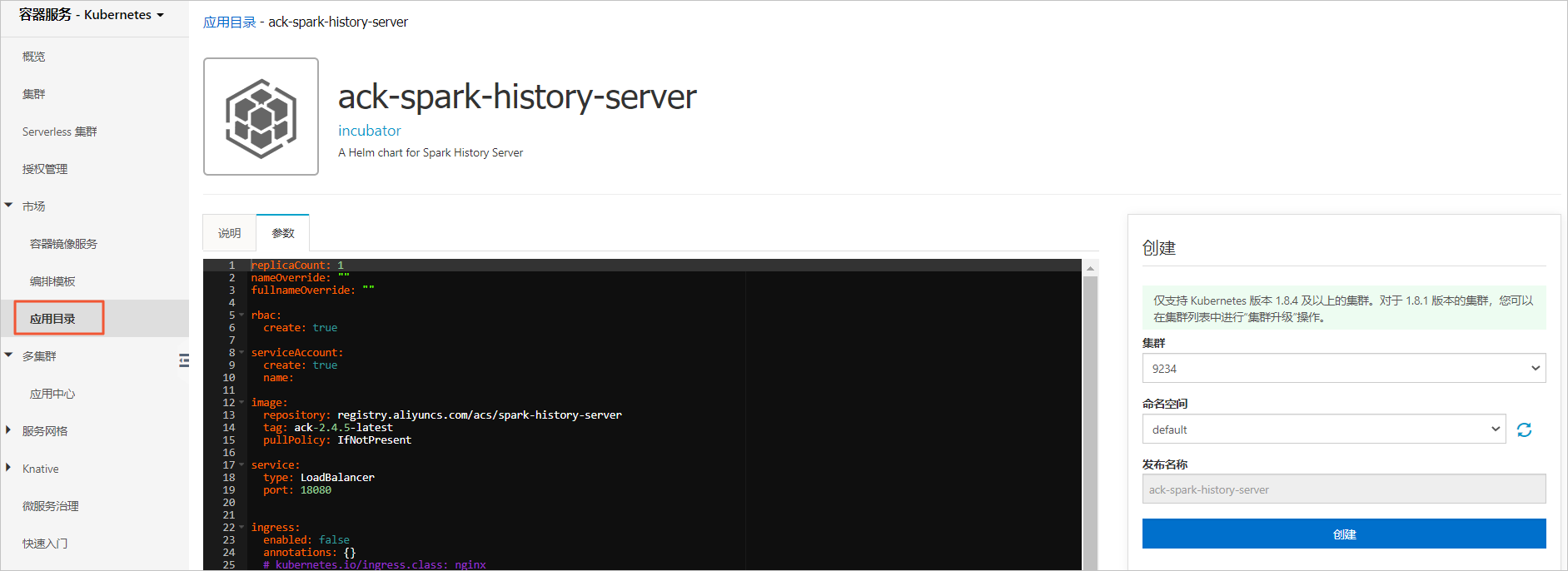Click the annotations {} line
This screenshot has width=1568, height=571.
[310, 553]
